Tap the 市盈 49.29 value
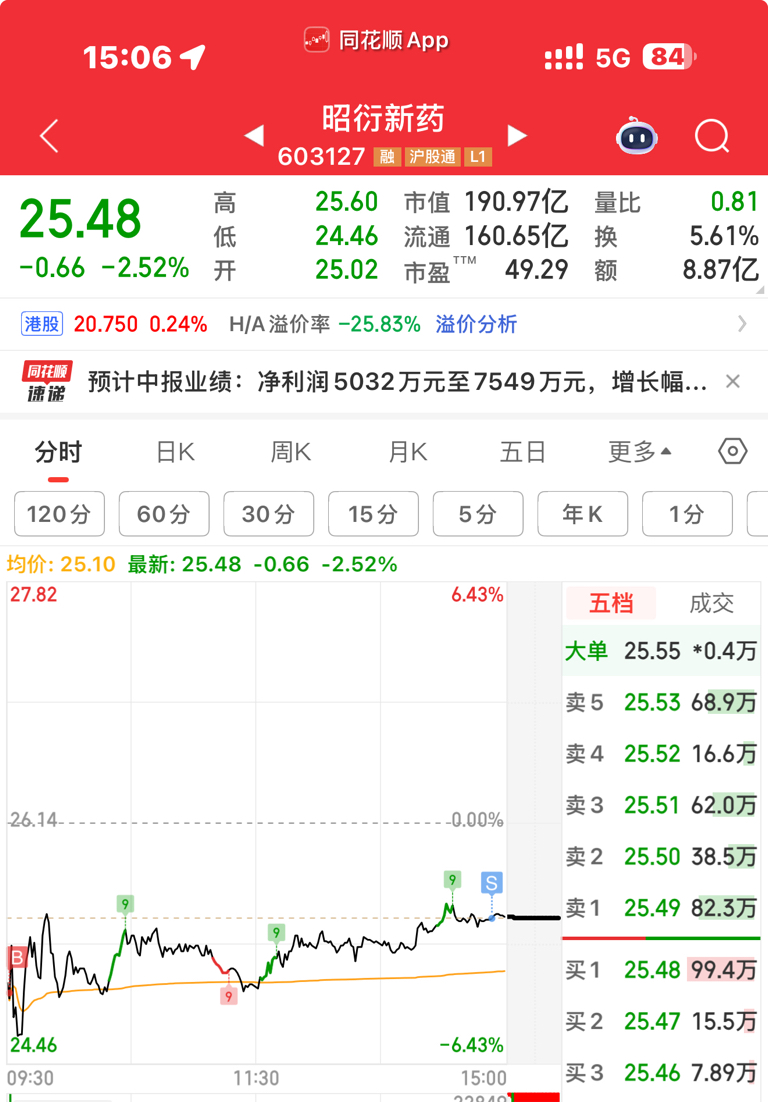Image resolution: width=768 pixels, height=1102 pixels. (x=536, y=270)
